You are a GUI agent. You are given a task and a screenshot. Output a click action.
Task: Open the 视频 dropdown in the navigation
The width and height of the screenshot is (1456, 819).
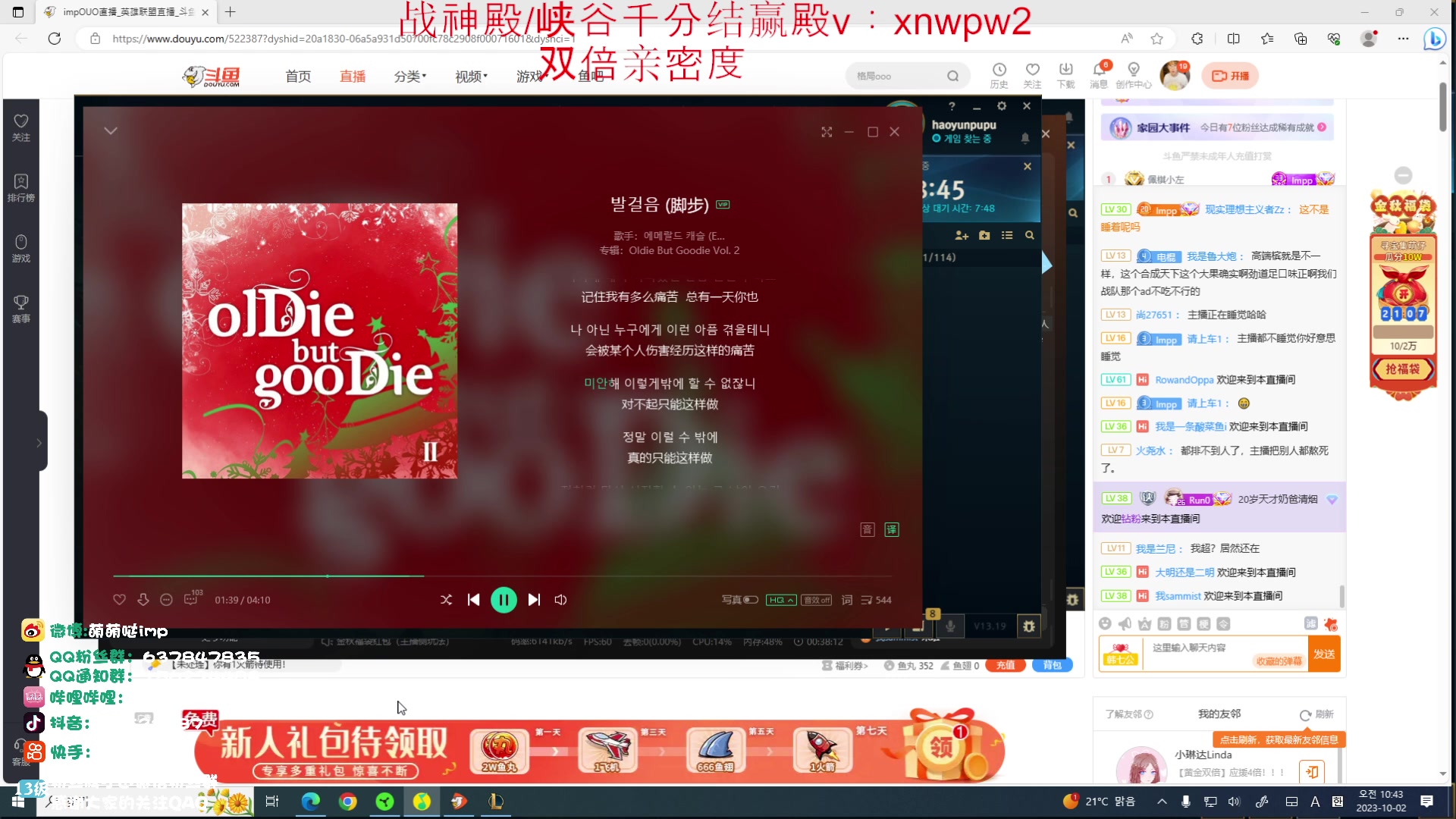tap(469, 76)
